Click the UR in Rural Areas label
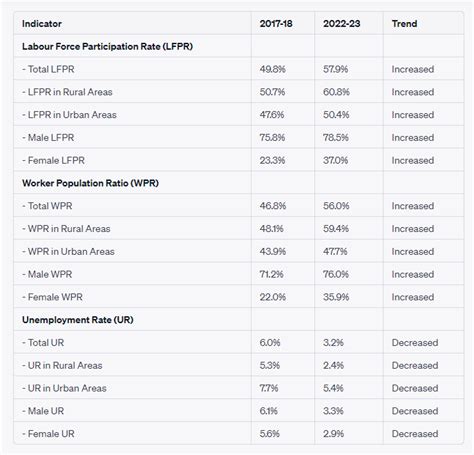474x455 pixels. [x=62, y=365]
